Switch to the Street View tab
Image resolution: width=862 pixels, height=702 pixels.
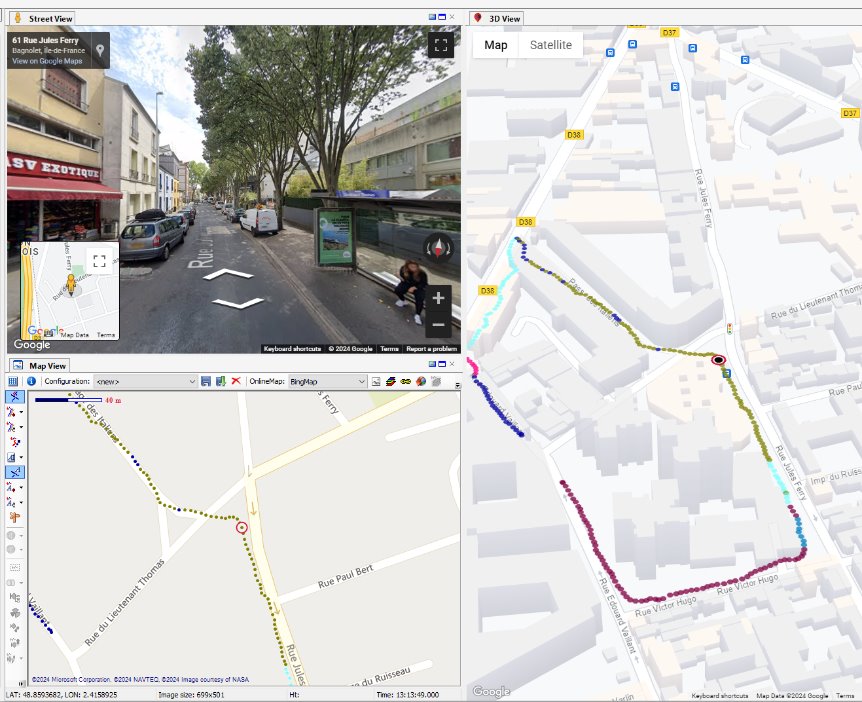click(43, 19)
